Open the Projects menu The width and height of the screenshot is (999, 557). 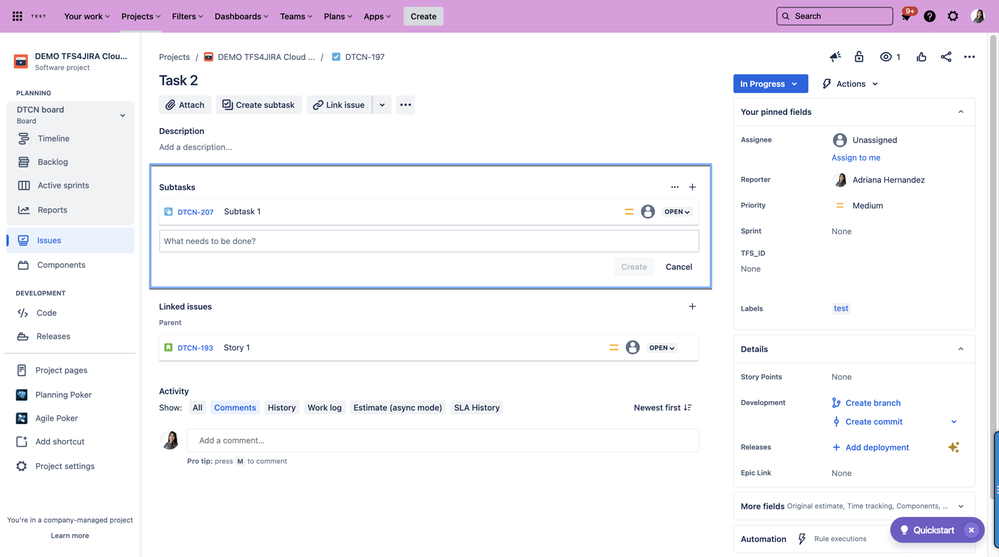tap(141, 16)
